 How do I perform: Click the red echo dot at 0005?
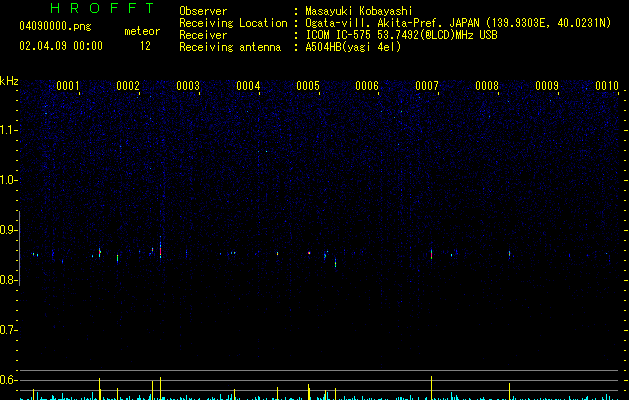309,253
